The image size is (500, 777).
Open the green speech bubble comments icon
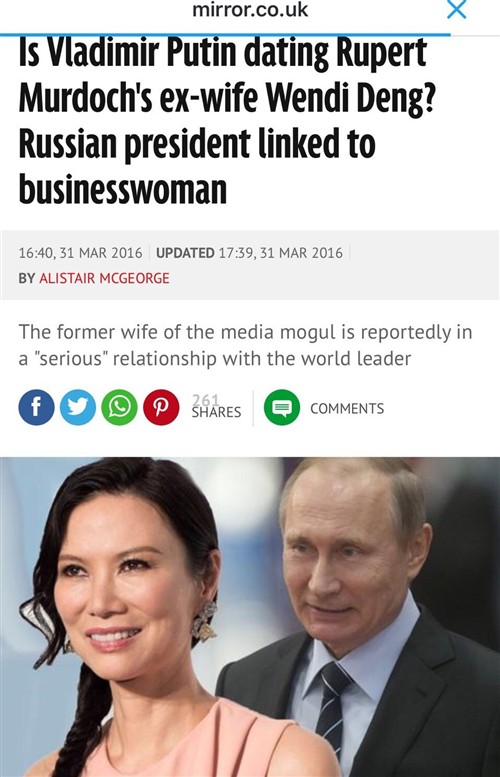click(282, 407)
